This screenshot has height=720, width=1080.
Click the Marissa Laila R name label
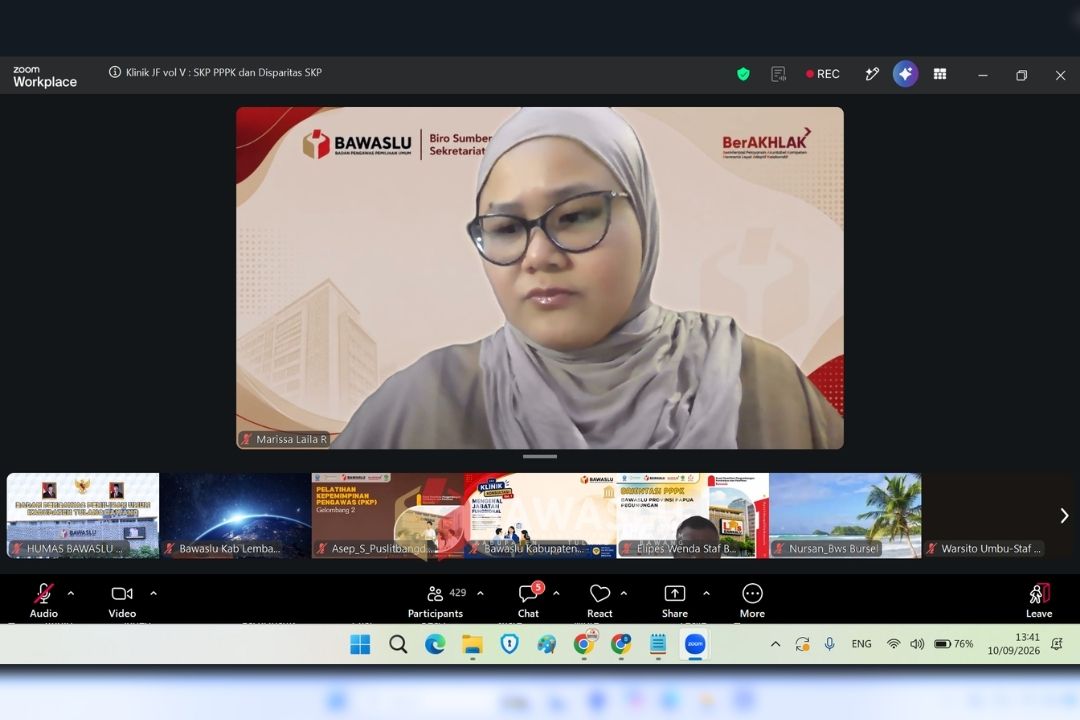tap(285, 439)
